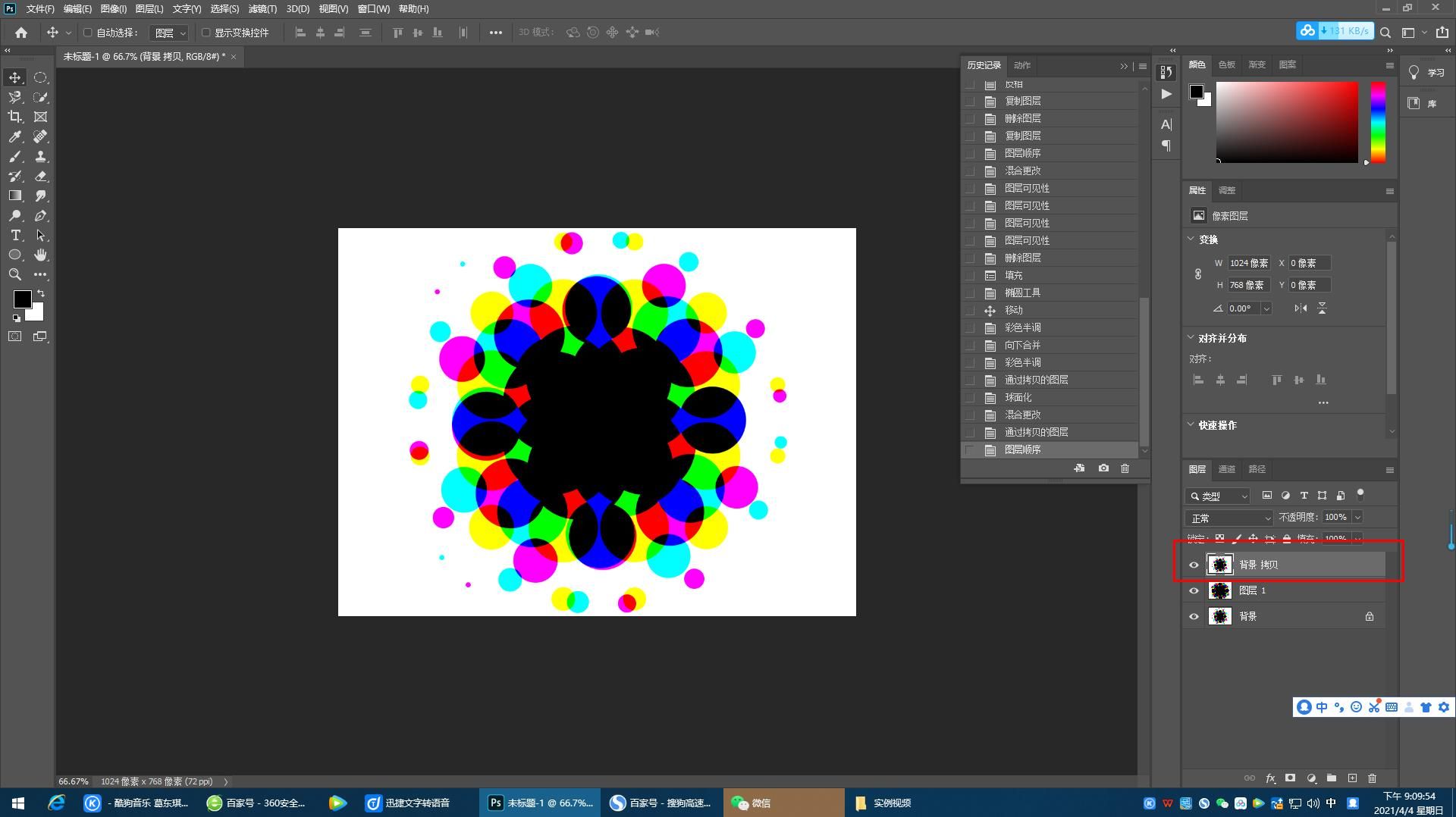Image resolution: width=1456 pixels, height=817 pixels.
Task: Open the 滤镜(T) menu
Action: point(262,9)
